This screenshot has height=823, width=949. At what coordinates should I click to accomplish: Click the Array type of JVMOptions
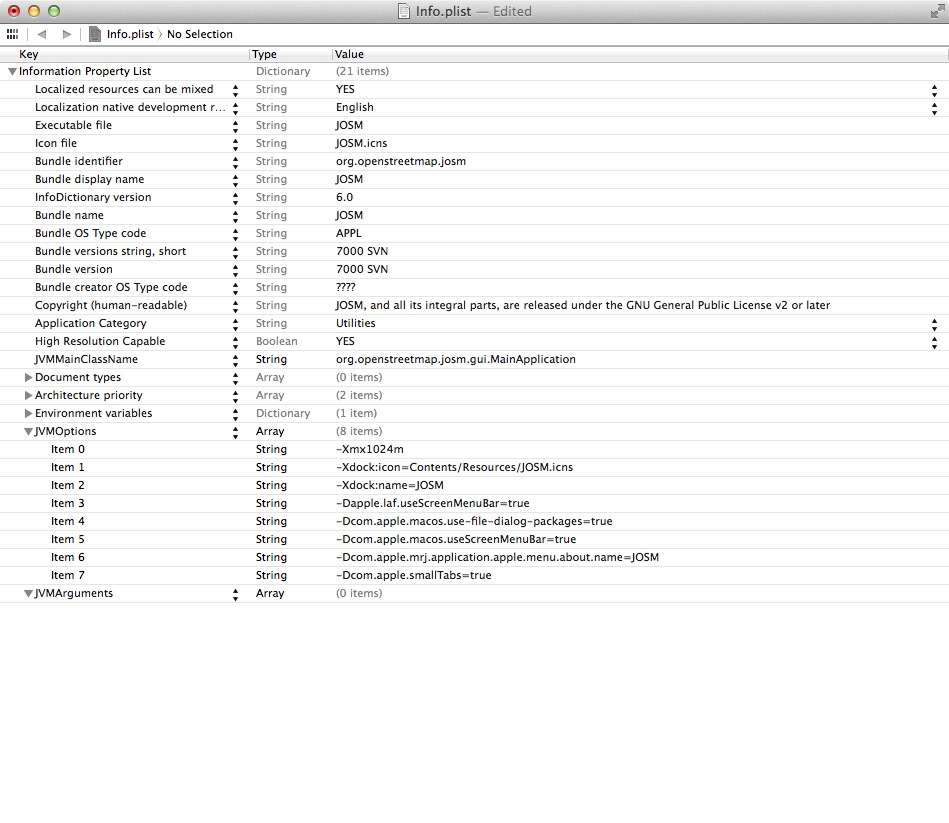pos(270,431)
